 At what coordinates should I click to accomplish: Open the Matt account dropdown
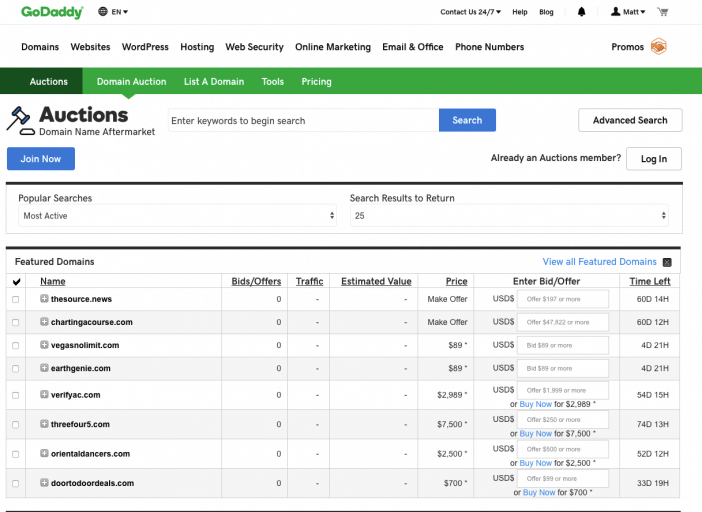pyautogui.click(x=634, y=12)
